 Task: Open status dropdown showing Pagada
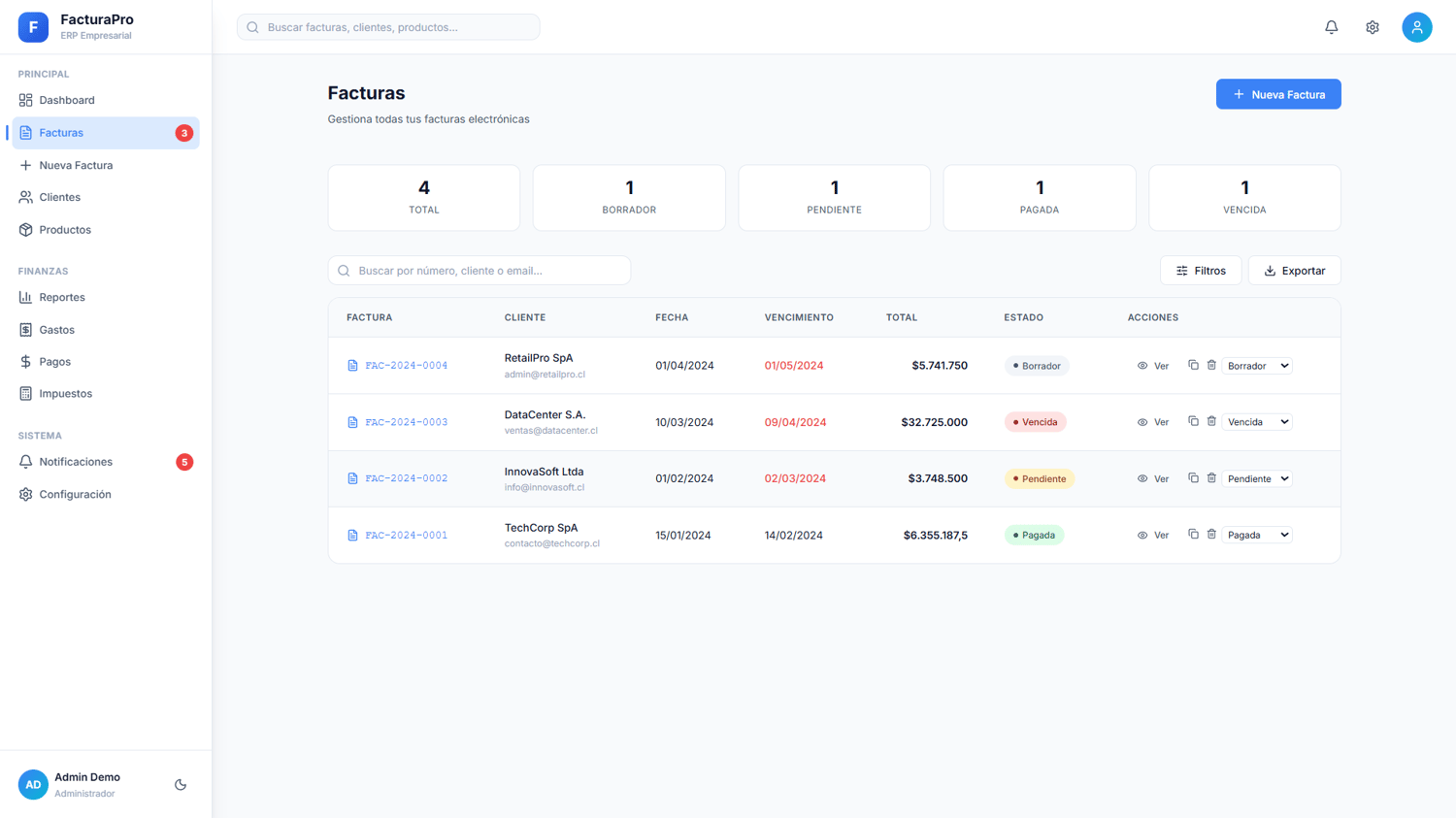coord(1257,535)
